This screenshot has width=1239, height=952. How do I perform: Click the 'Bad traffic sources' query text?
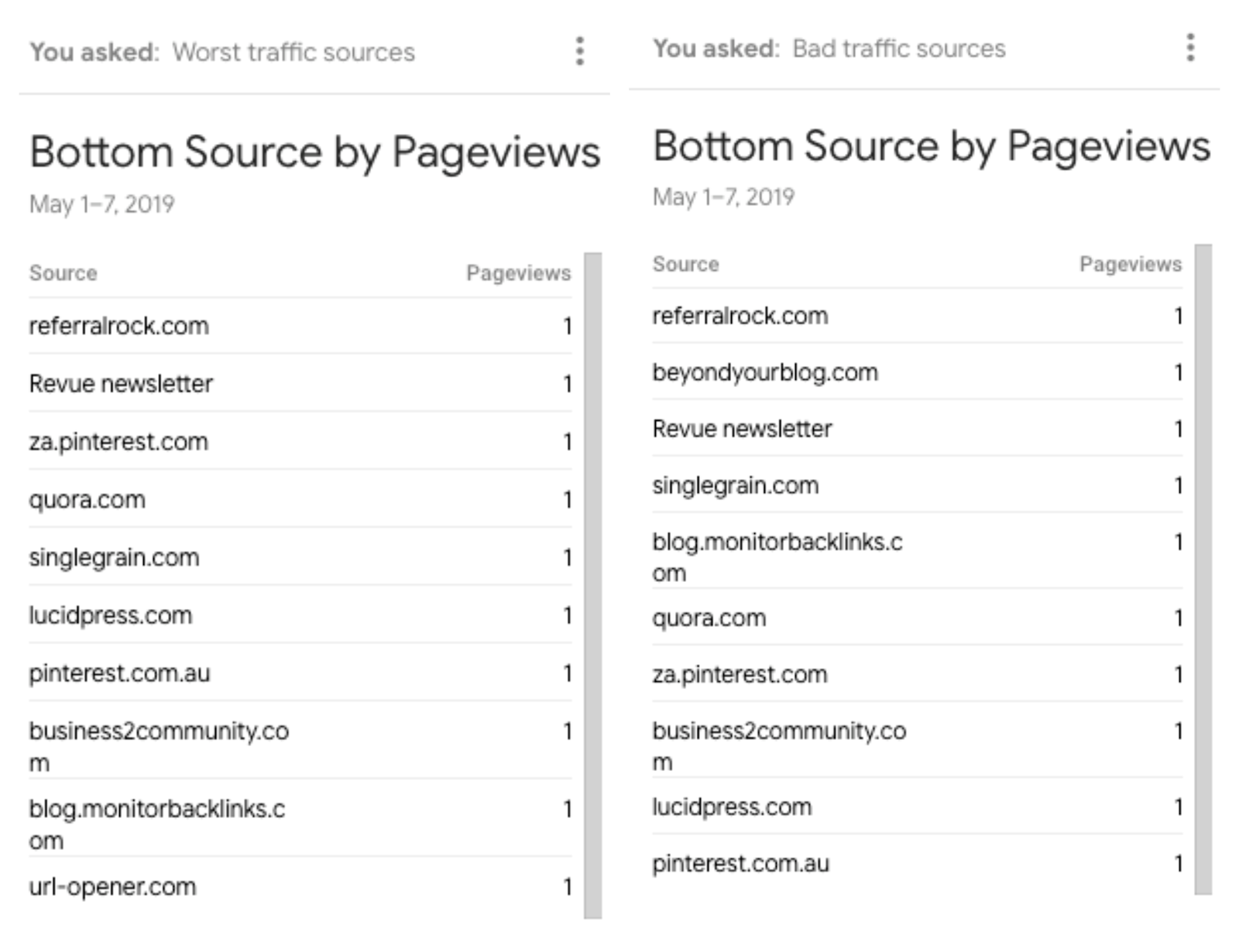click(x=899, y=48)
